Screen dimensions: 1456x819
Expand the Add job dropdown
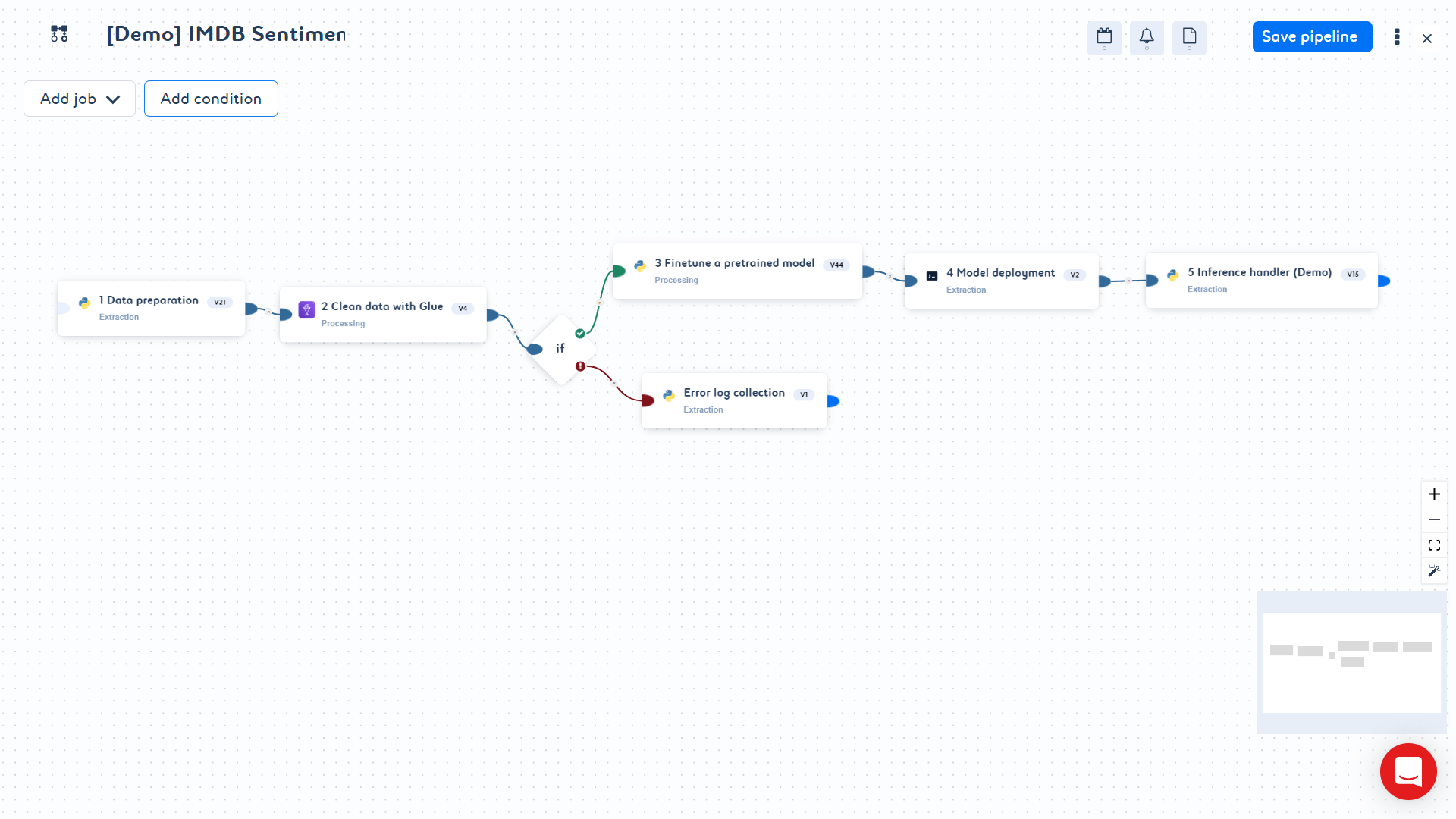click(80, 99)
